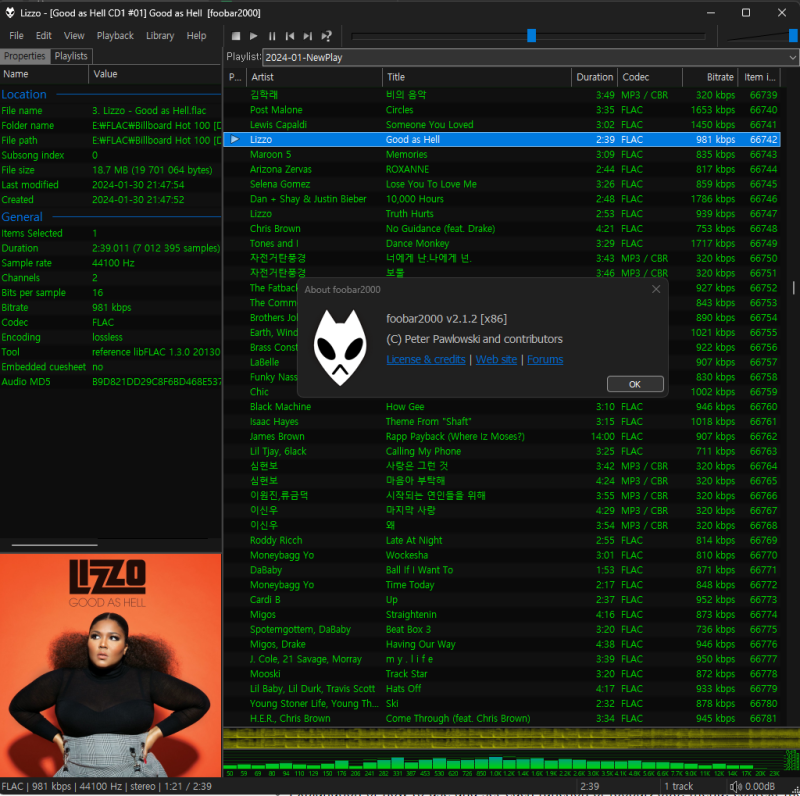Select the Next track icon
This screenshot has height=796, width=800.
(x=307, y=36)
